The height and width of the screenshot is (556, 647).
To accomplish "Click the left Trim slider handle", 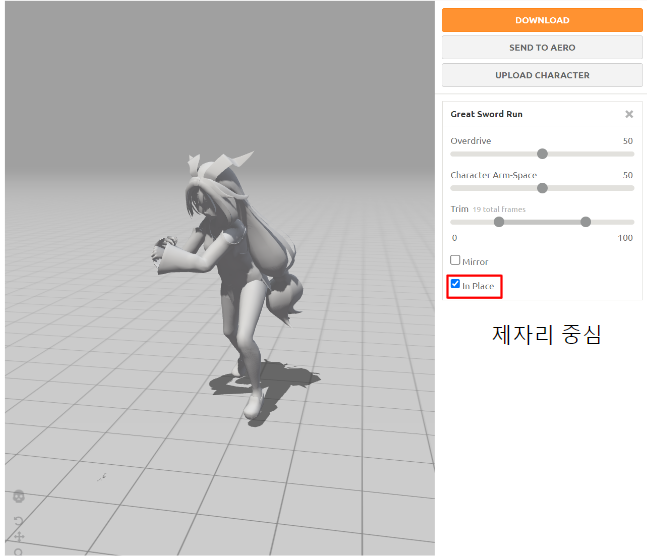I will [499, 222].
